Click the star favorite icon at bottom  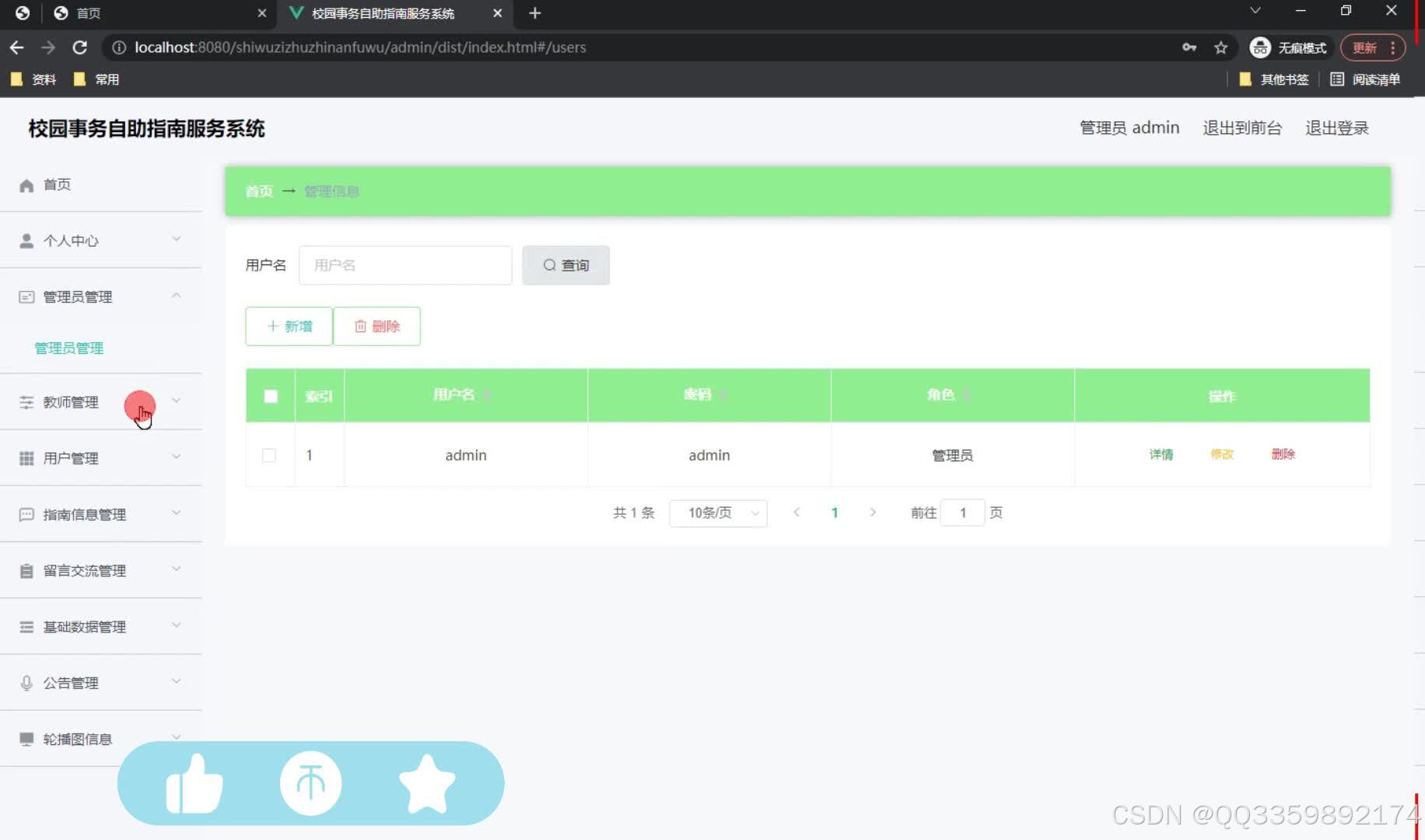427,783
